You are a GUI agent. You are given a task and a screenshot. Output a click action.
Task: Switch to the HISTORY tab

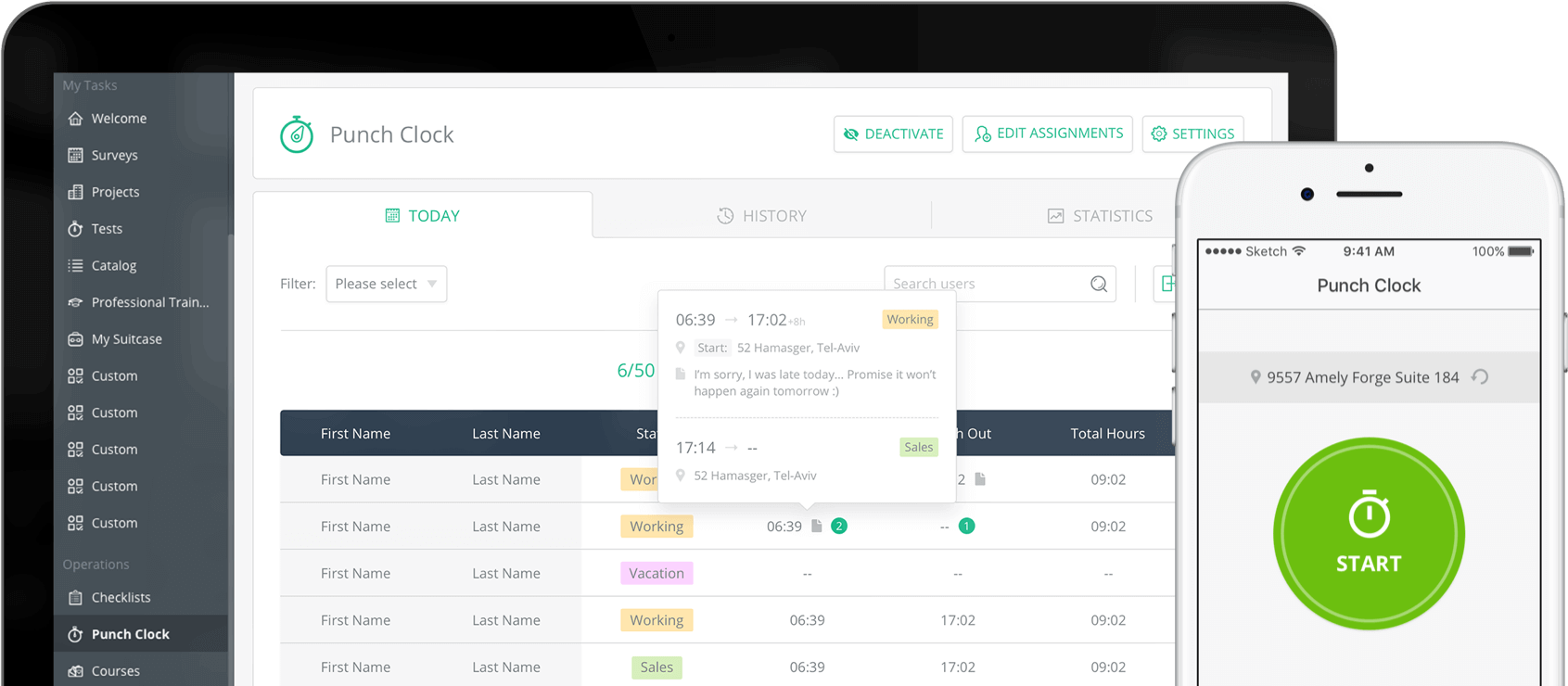coord(762,216)
